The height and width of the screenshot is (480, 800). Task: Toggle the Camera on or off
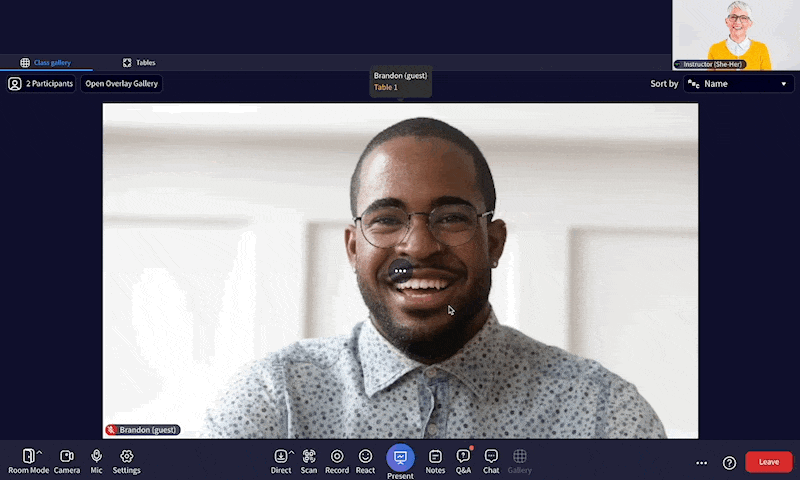pos(66,461)
